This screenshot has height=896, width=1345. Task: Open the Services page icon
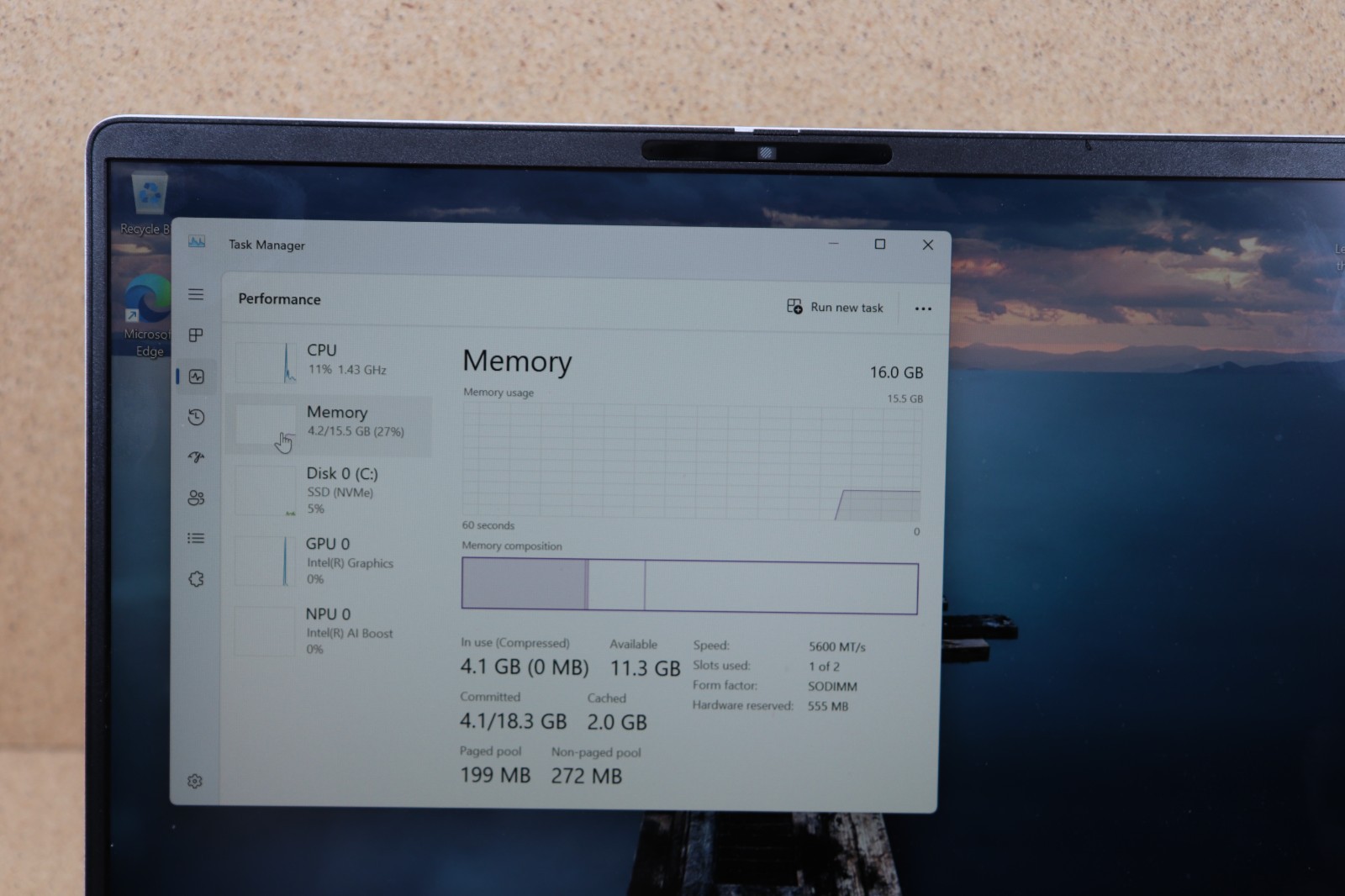pos(196,579)
